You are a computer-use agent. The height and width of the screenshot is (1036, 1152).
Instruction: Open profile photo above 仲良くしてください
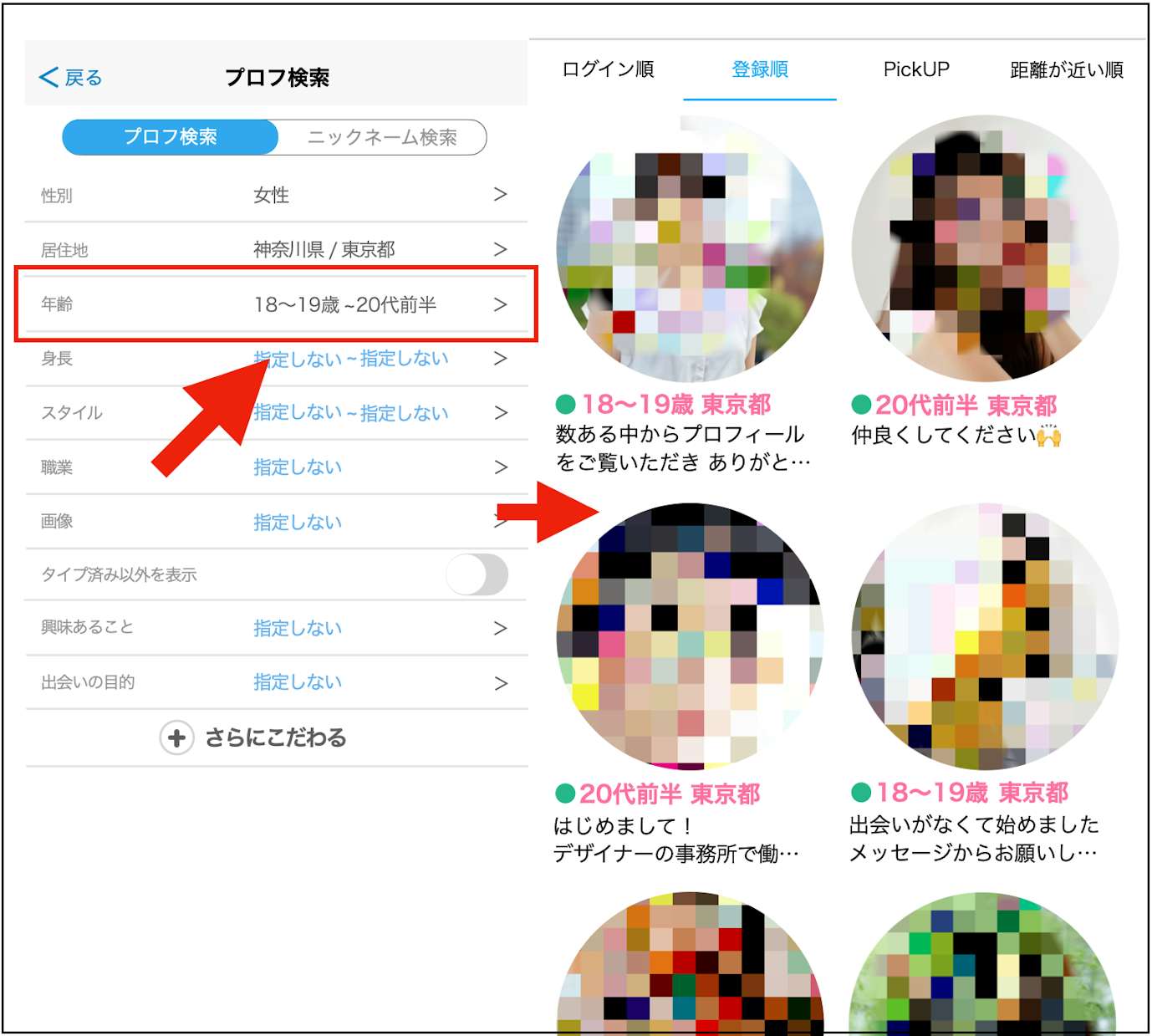985,248
